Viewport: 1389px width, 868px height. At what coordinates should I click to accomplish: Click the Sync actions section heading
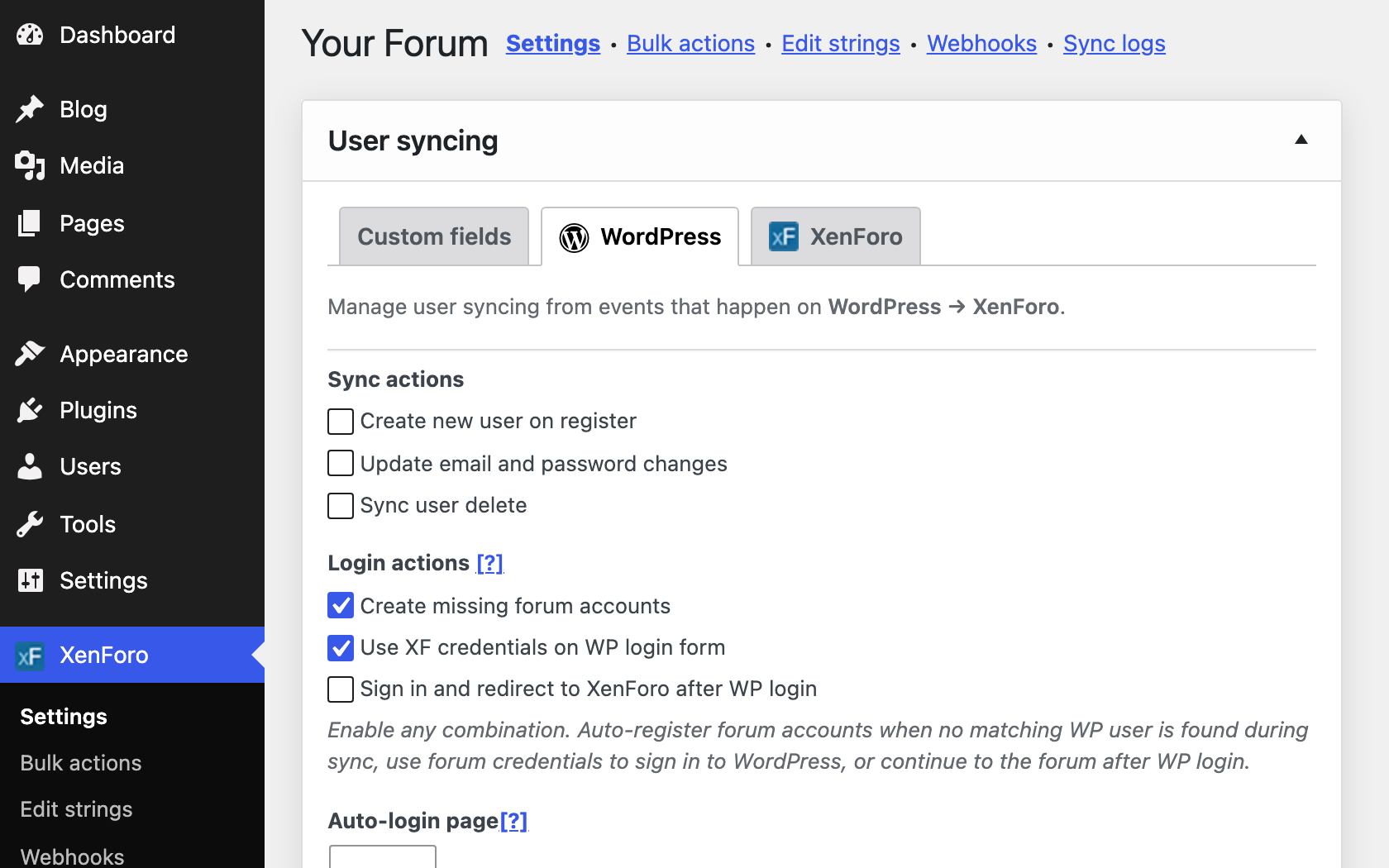396,379
